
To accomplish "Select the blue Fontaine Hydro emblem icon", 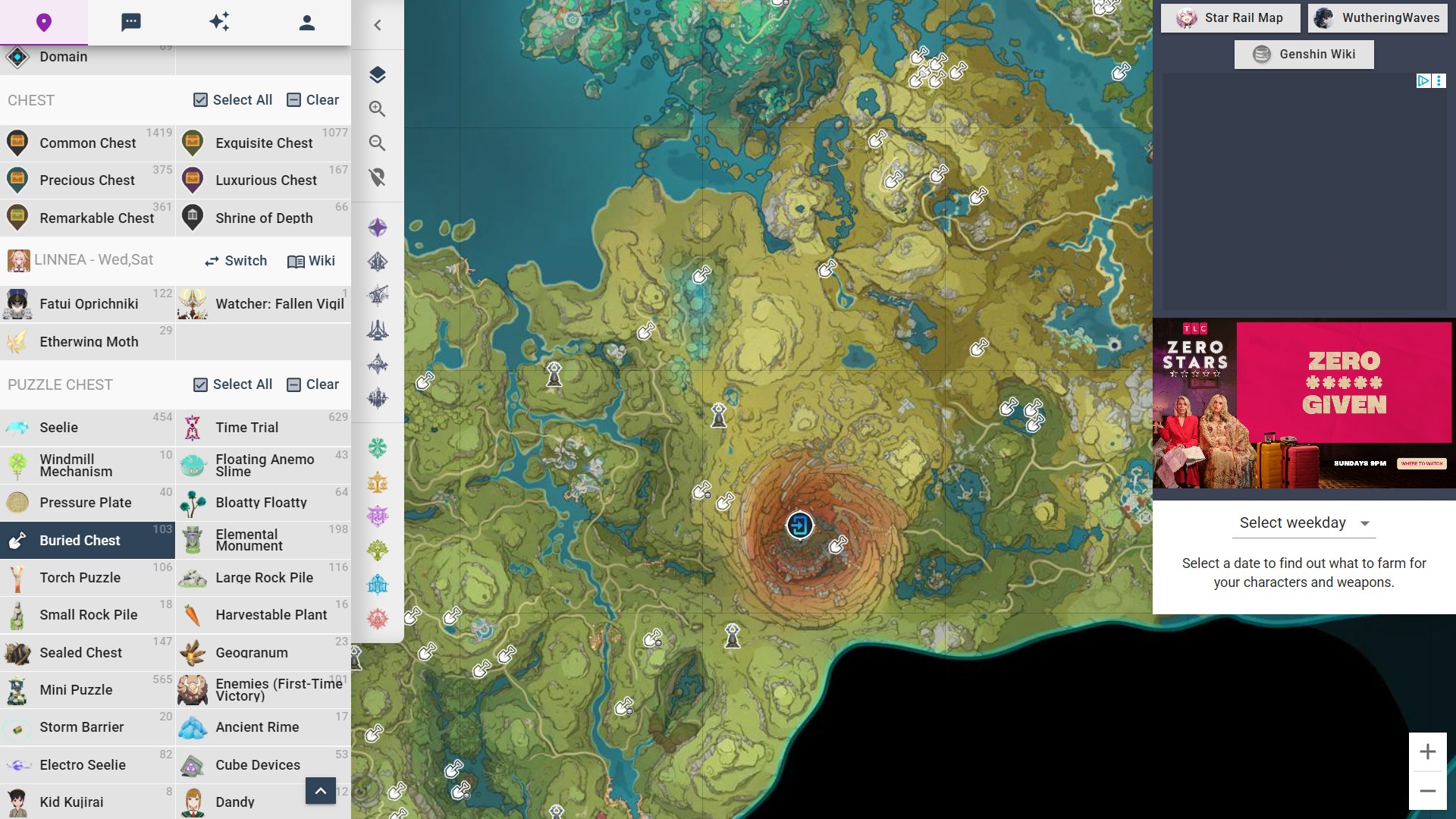I will click(378, 585).
